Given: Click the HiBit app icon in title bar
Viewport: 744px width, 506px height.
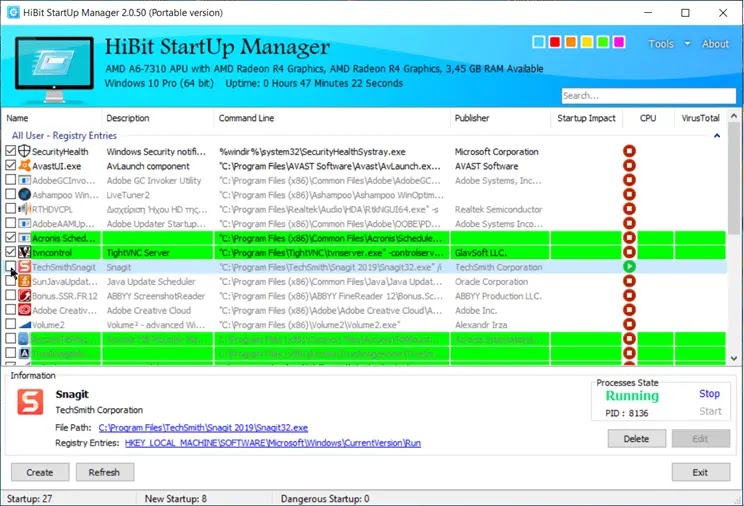Looking at the screenshot, I should [x=13, y=12].
